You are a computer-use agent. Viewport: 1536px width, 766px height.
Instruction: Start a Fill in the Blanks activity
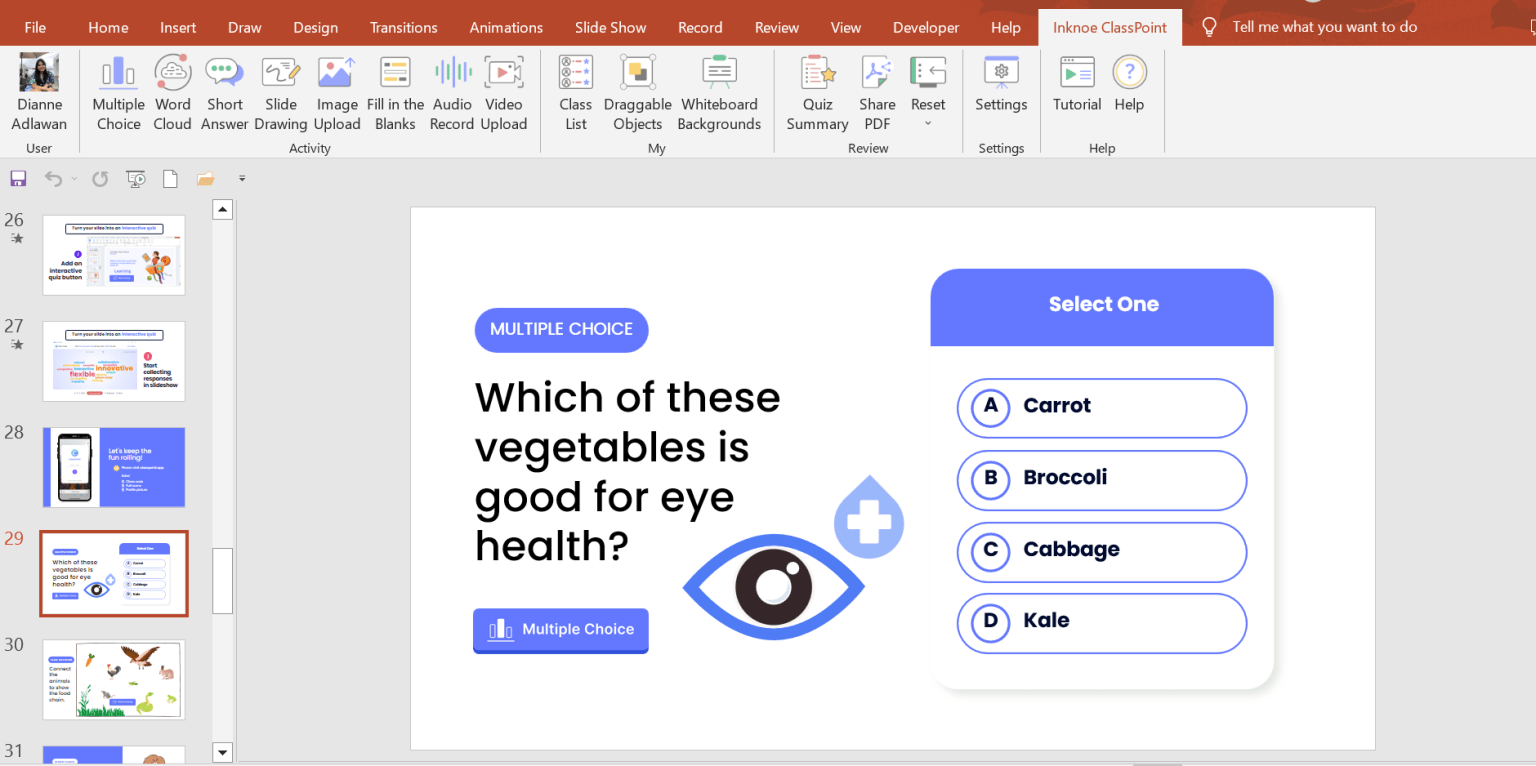tap(394, 90)
